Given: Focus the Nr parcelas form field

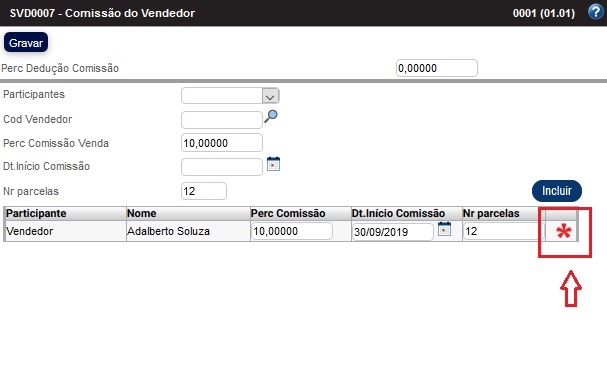Looking at the screenshot, I should [204, 191].
